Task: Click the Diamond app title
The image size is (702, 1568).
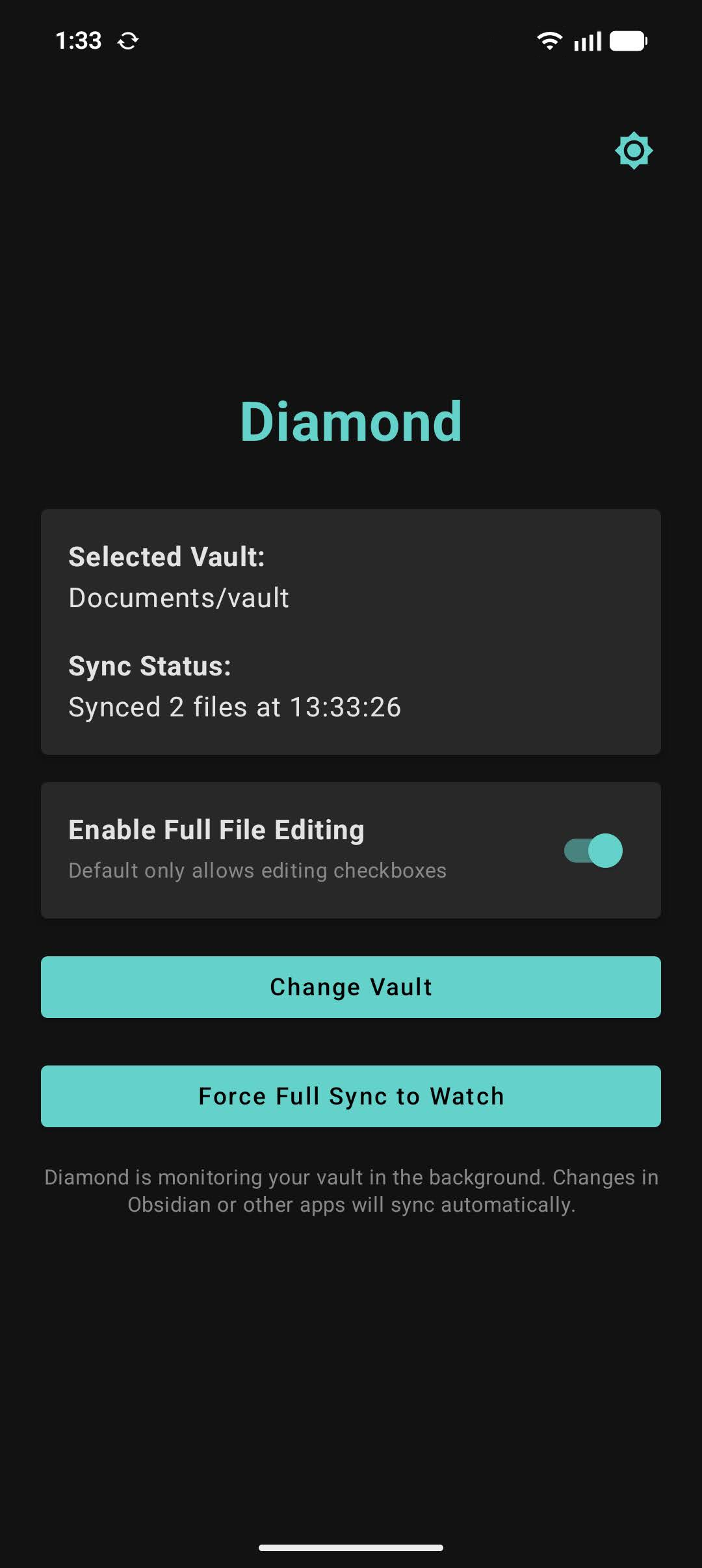Action: pyautogui.click(x=351, y=421)
